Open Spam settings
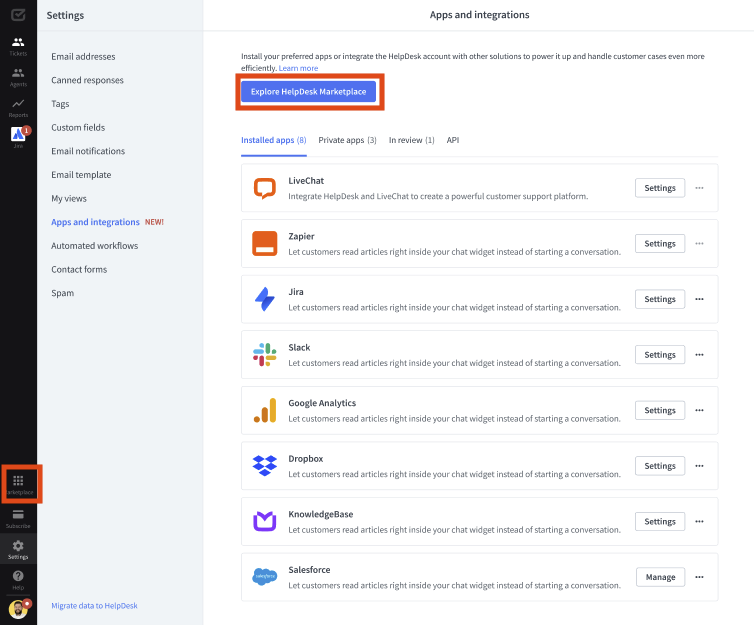This screenshot has width=754, height=625. pos(63,293)
